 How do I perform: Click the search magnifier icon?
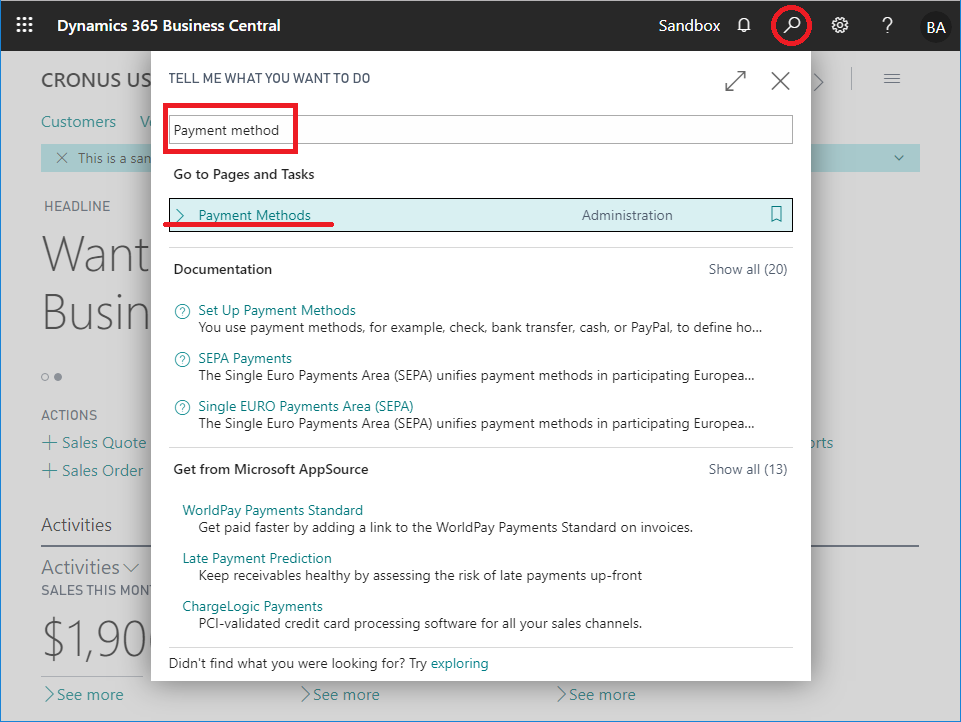[791, 25]
